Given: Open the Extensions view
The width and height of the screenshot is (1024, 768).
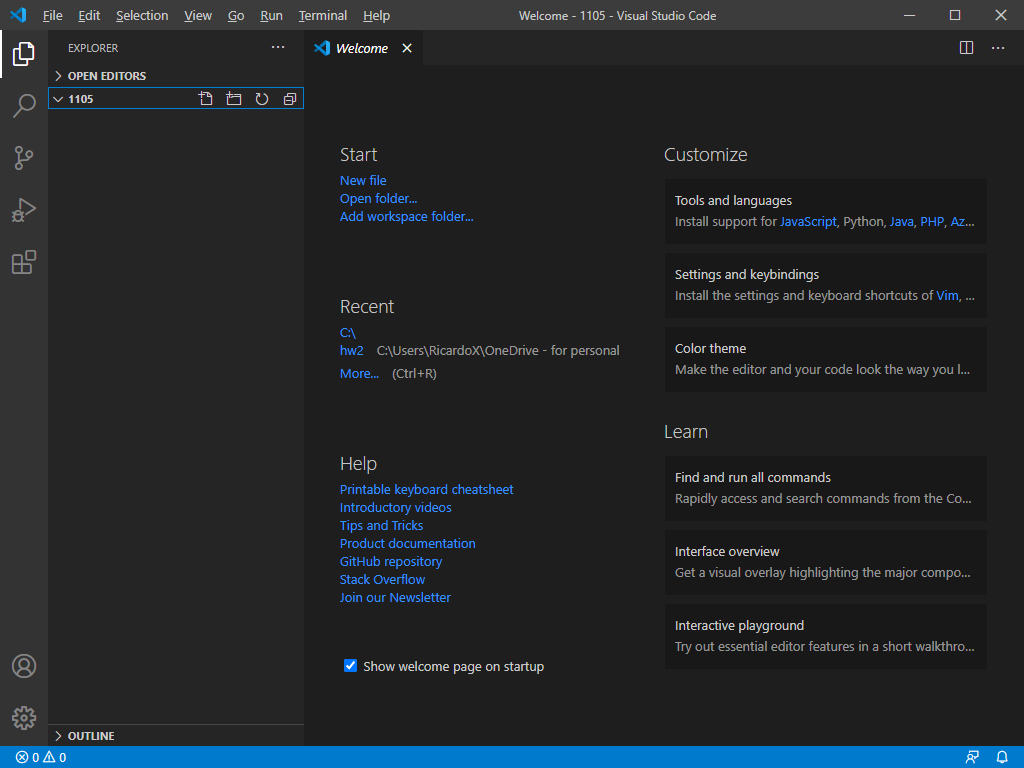Looking at the screenshot, I should click(x=24, y=262).
